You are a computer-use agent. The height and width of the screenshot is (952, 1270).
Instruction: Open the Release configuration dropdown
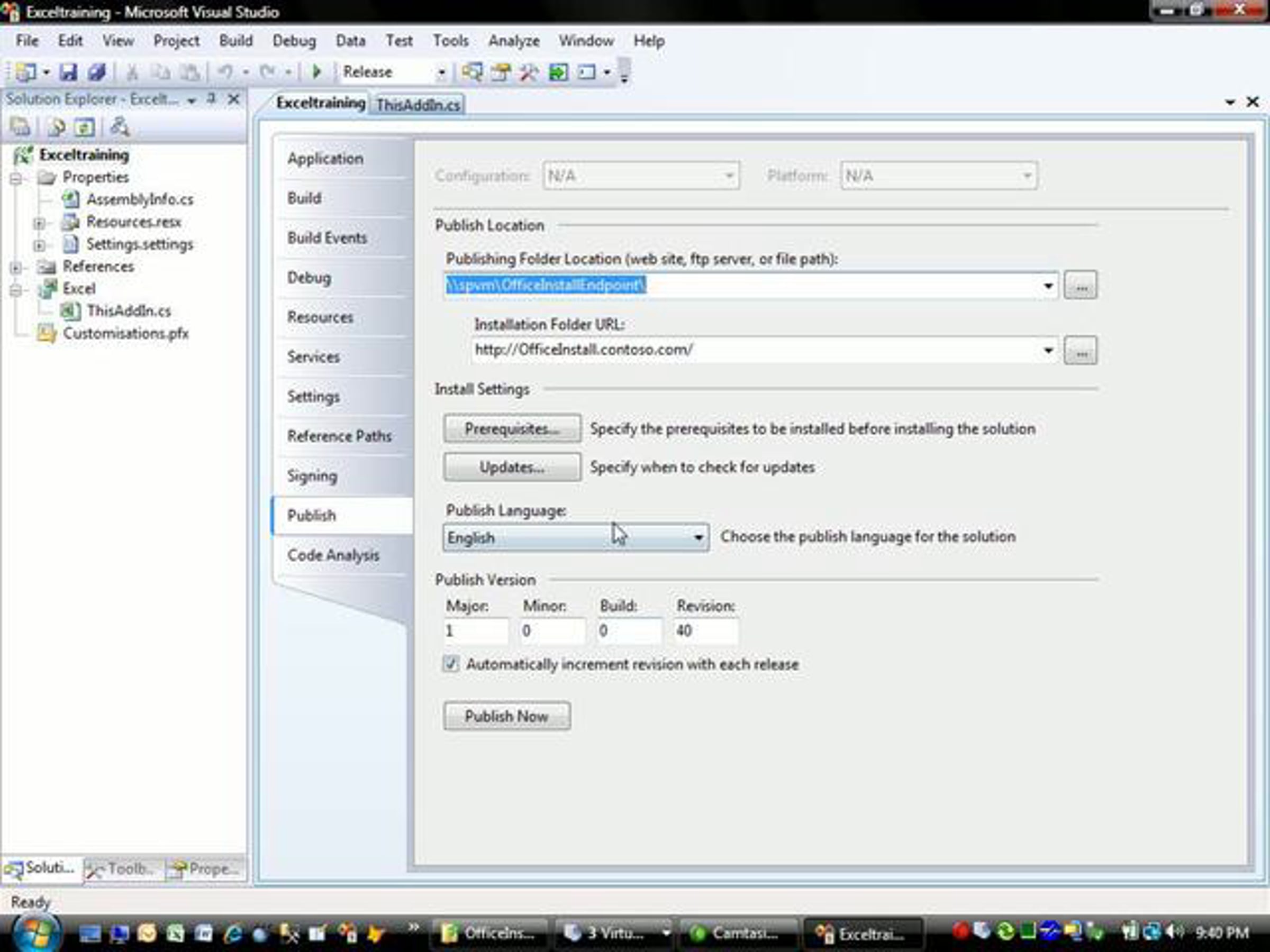click(x=441, y=72)
